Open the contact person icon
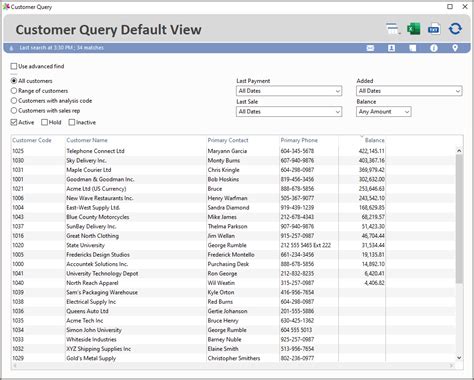Image resolution: width=474 pixels, height=380 pixels. (391, 48)
